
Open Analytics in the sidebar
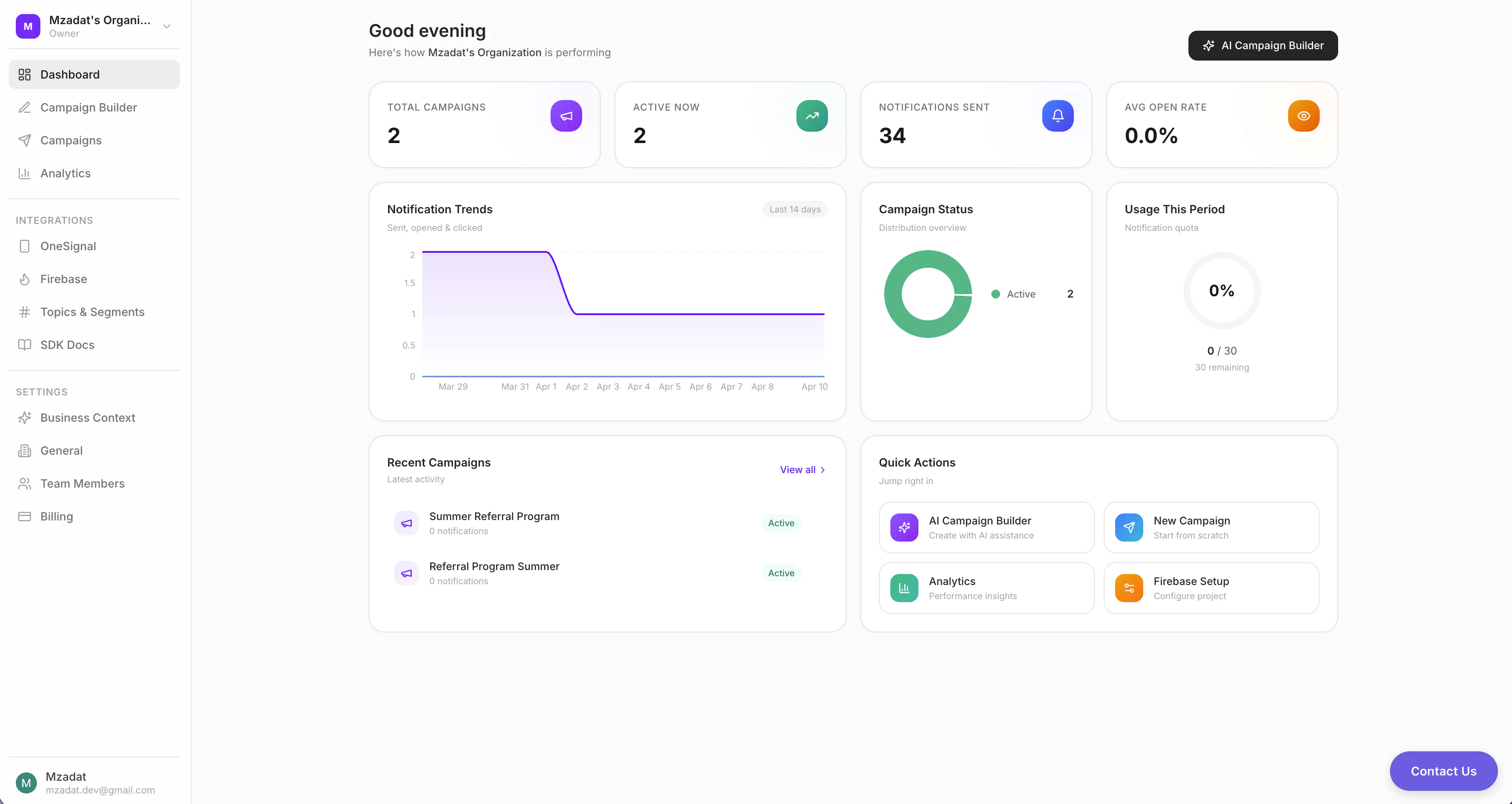[x=94, y=173]
